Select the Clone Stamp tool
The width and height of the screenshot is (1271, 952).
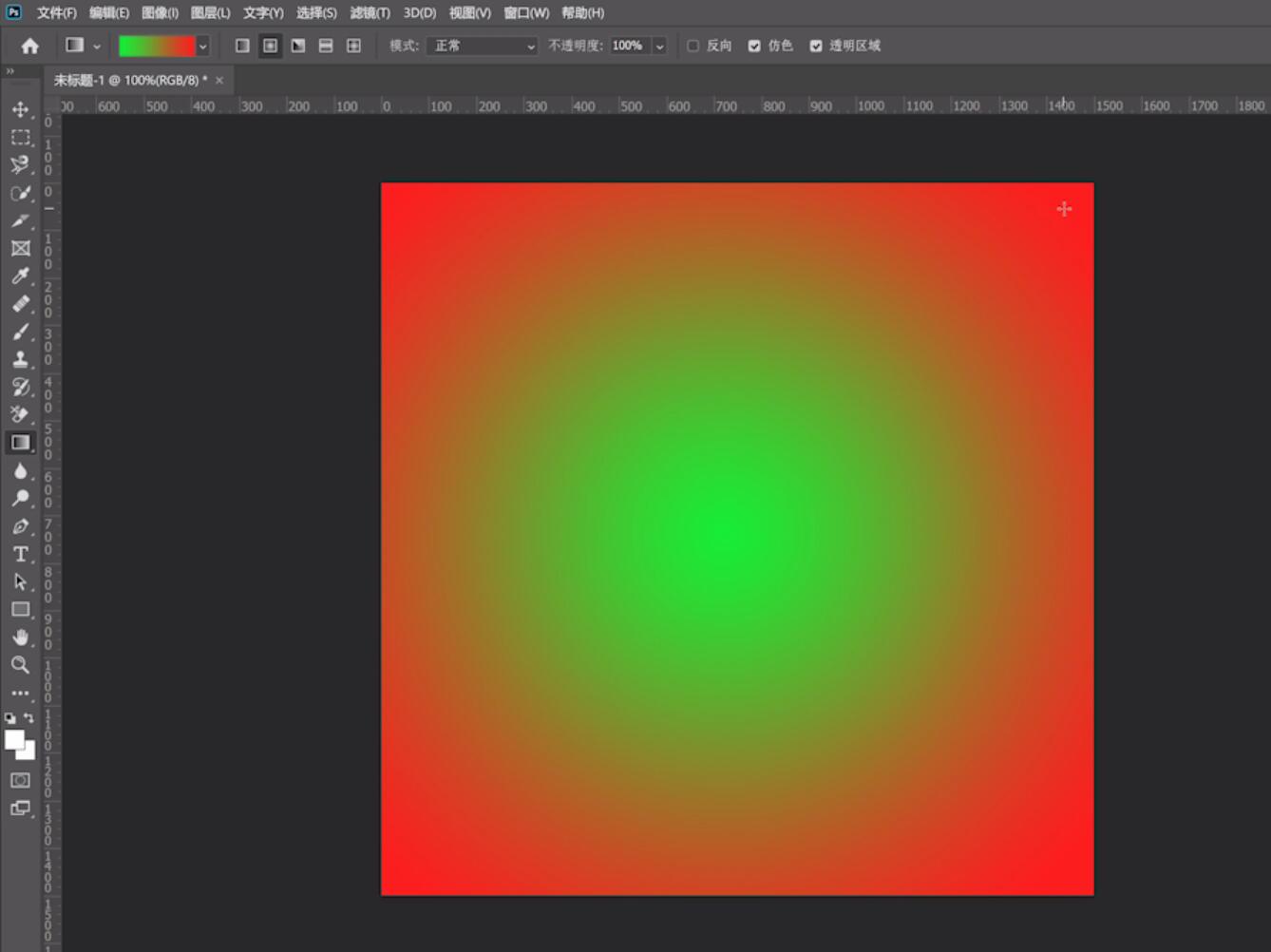(x=20, y=359)
